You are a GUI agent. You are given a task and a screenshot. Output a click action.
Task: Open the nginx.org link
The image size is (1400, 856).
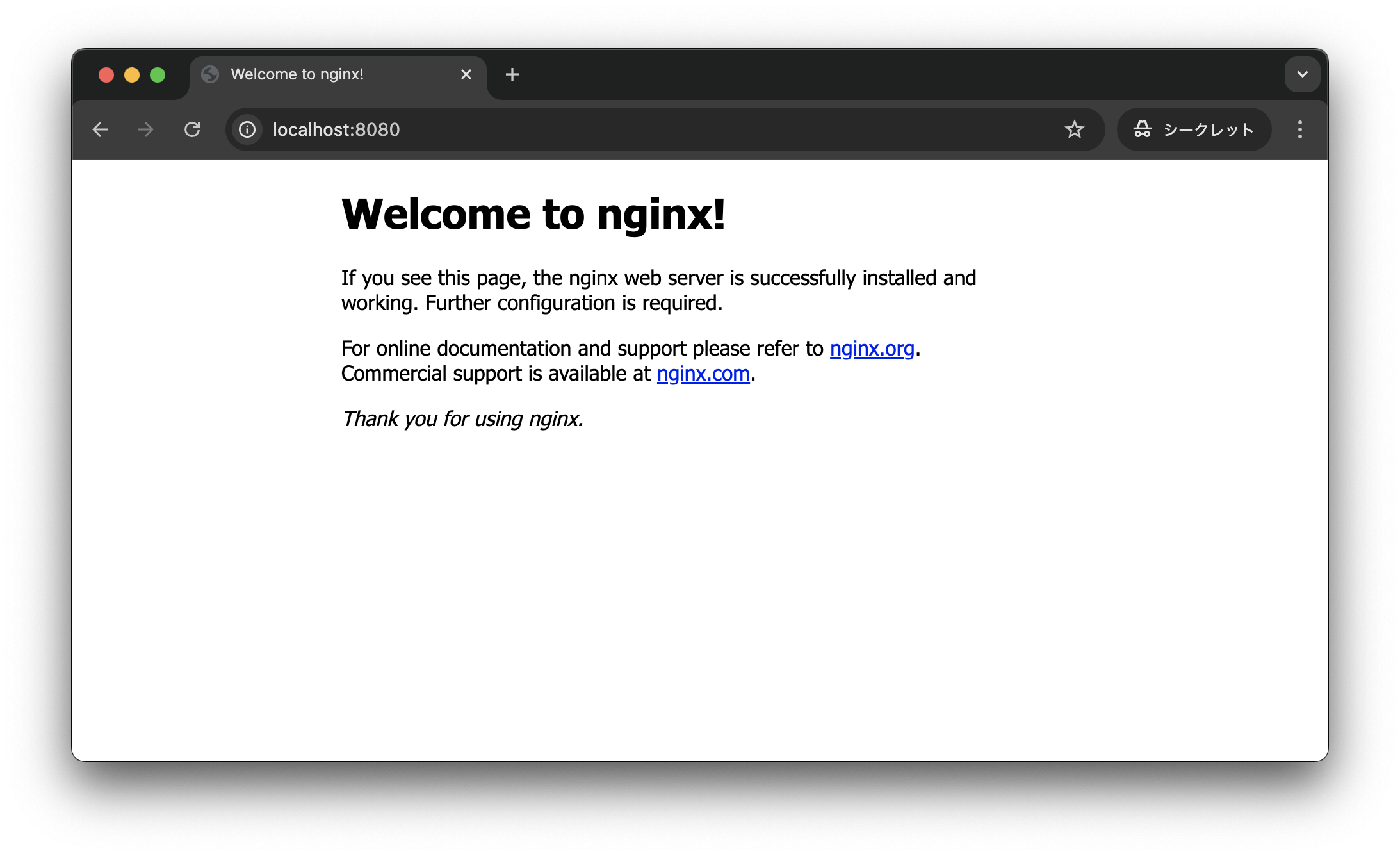(x=872, y=349)
